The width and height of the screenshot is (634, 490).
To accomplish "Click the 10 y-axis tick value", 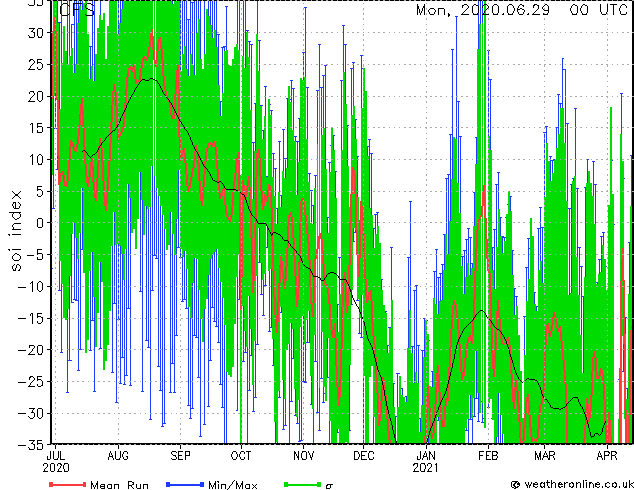I will [36, 159].
